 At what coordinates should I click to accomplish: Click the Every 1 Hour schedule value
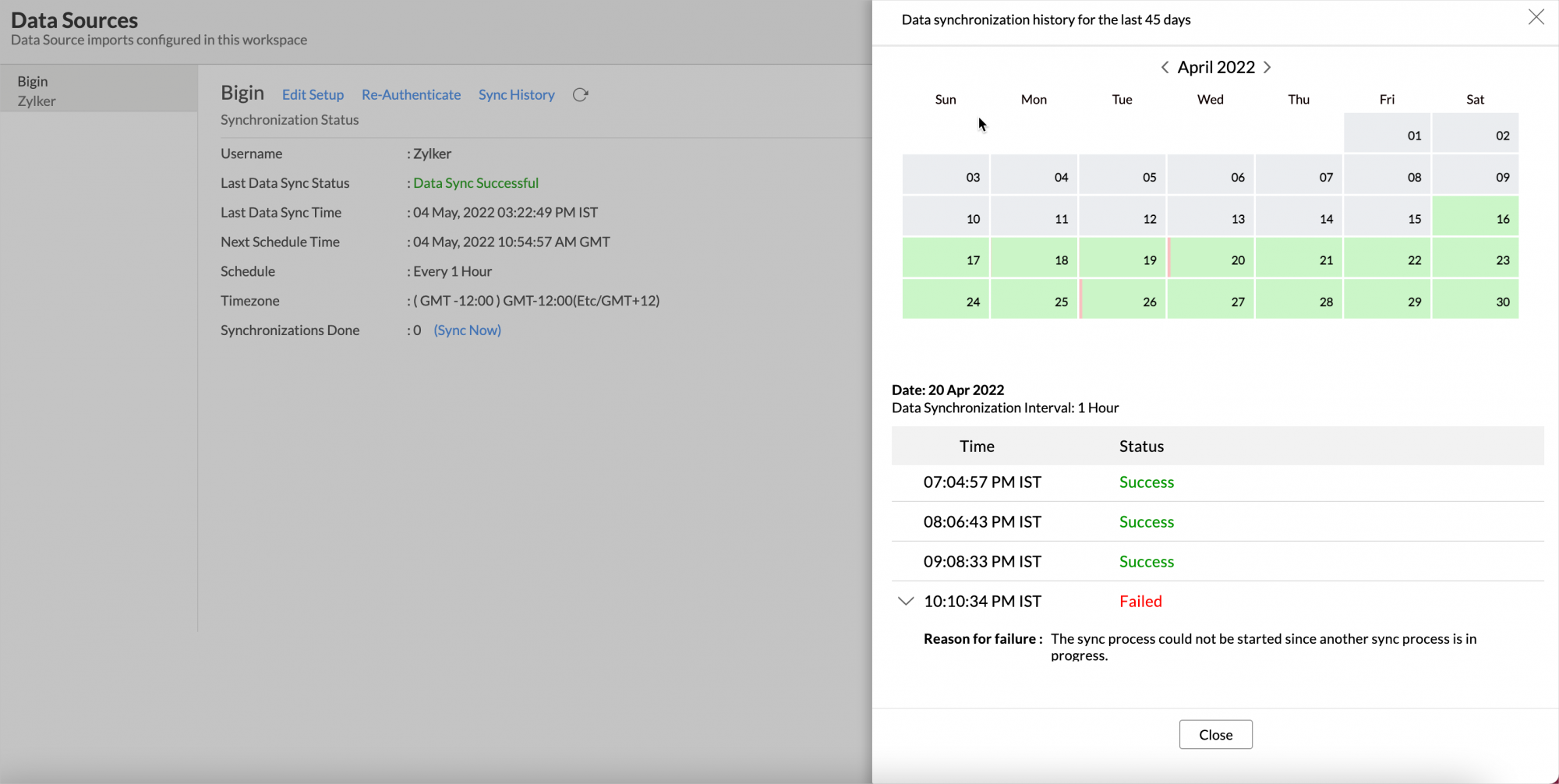(452, 271)
